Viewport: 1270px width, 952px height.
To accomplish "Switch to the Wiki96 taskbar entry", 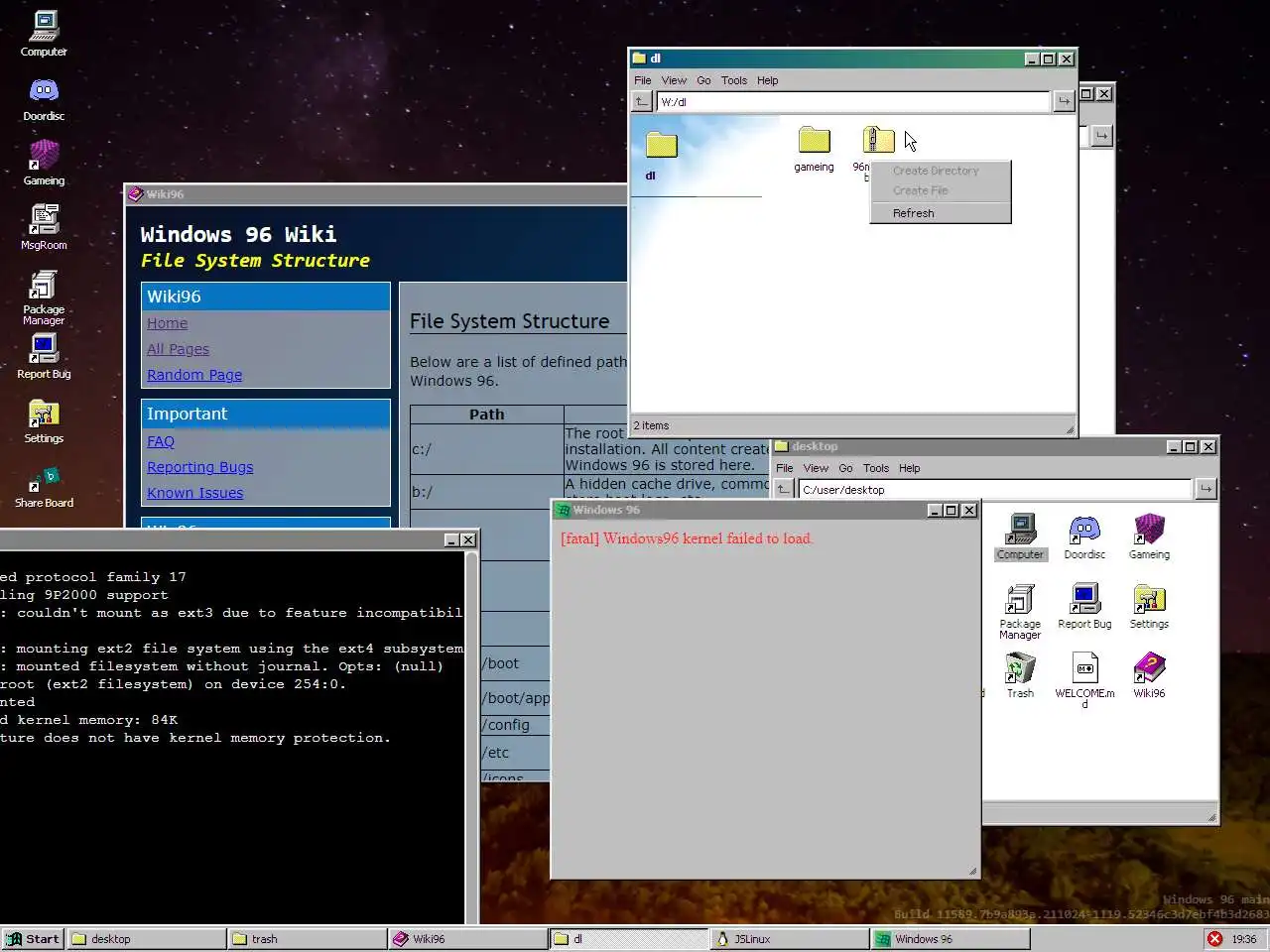I will [x=468, y=938].
